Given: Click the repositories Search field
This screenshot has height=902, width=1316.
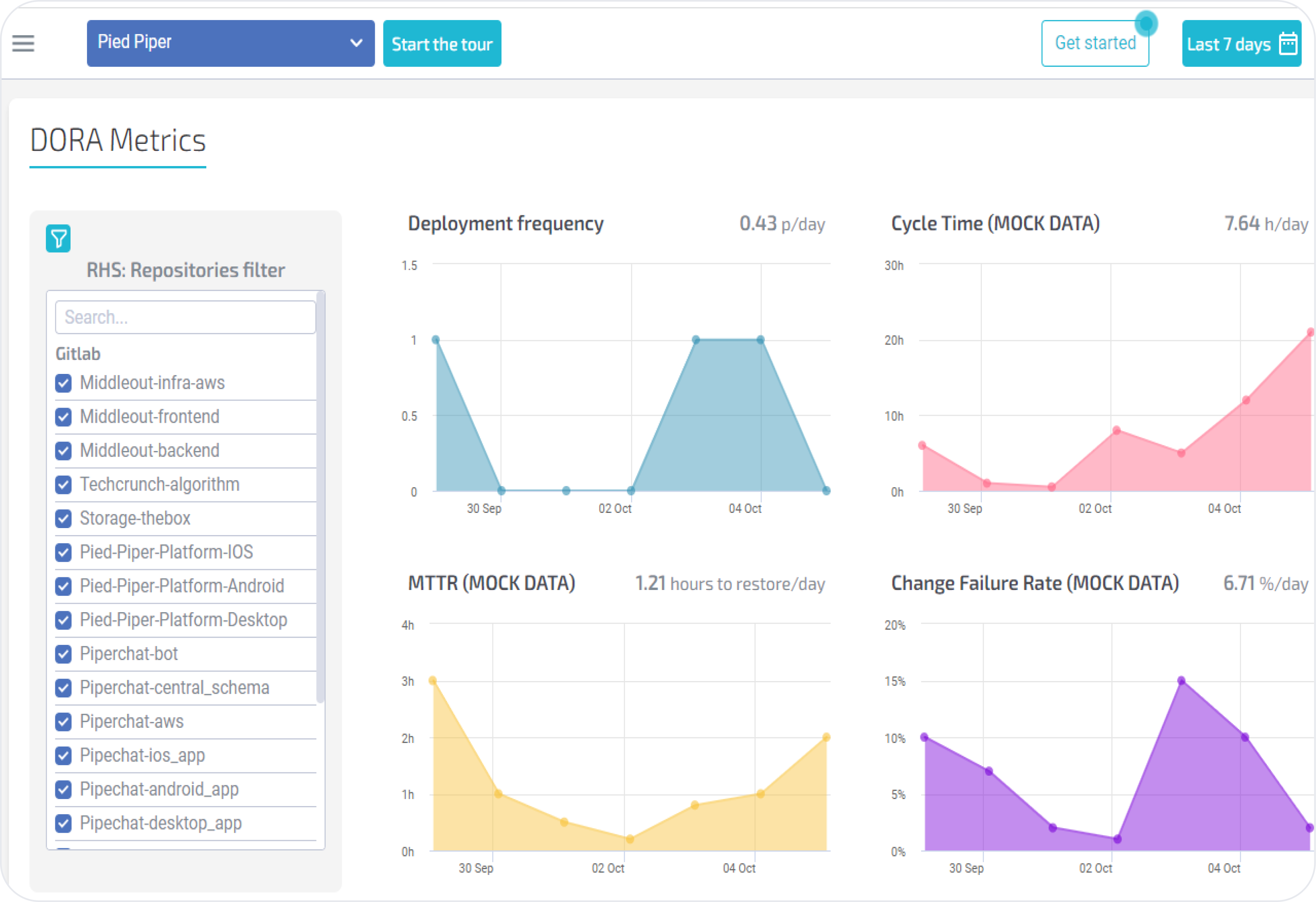Looking at the screenshot, I should point(185,317).
